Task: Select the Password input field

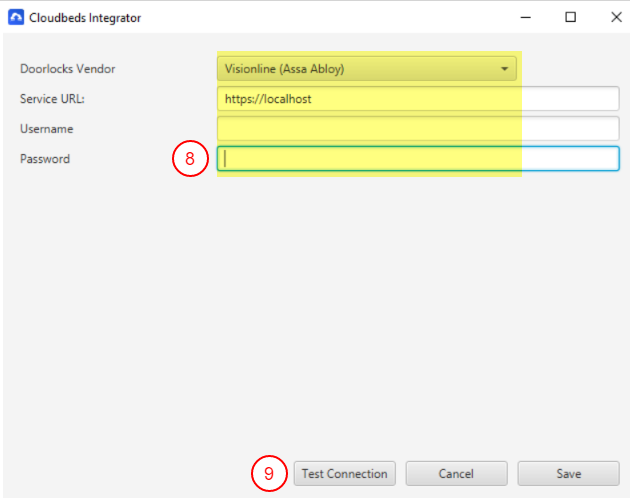Action: (418, 158)
